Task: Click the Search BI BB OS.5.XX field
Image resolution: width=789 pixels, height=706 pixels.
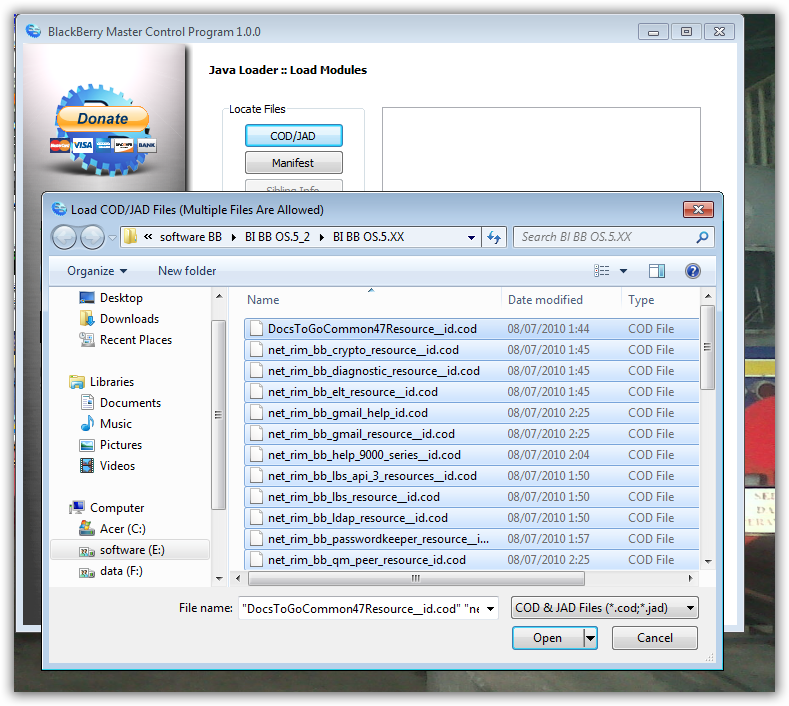Action: (x=606, y=237)
